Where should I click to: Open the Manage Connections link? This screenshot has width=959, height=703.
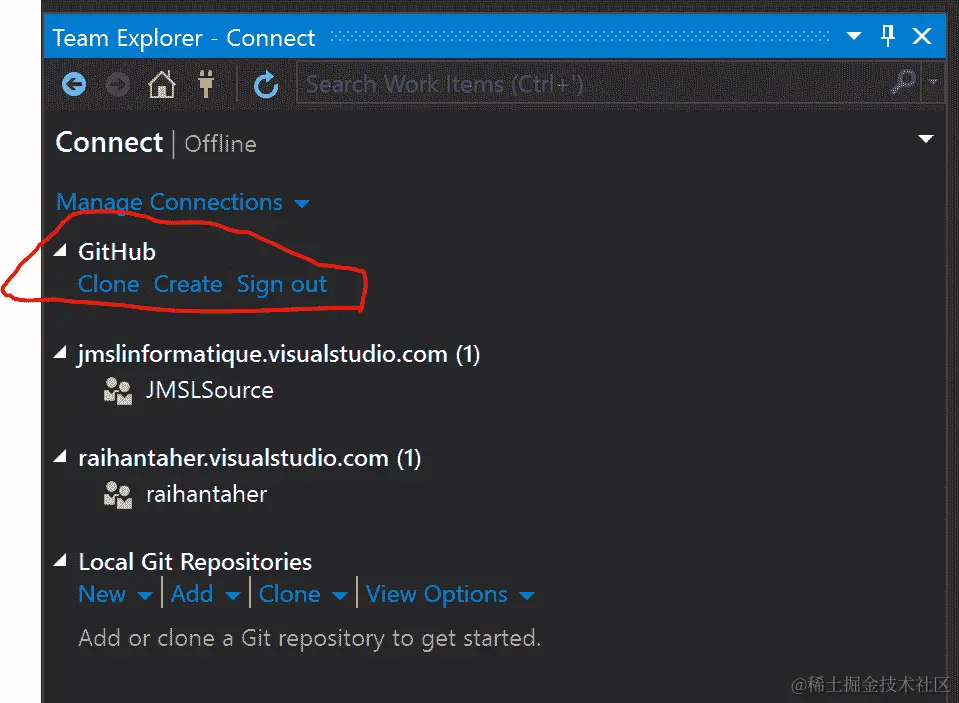point(169,202)
